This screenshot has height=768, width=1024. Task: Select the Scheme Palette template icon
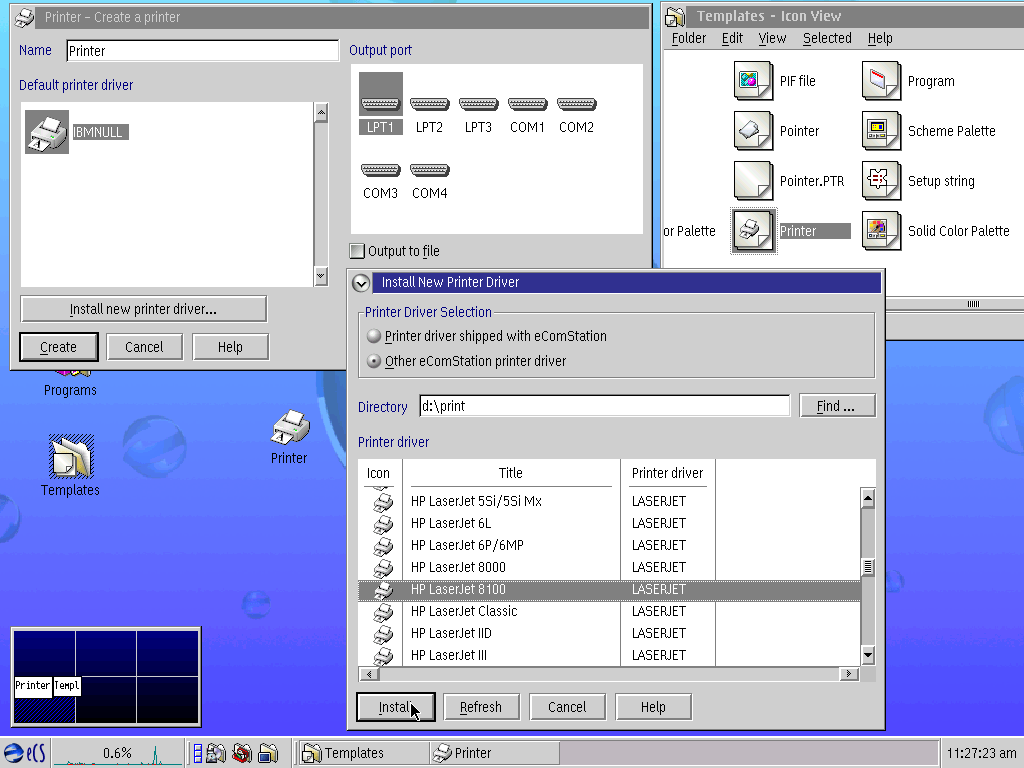(x=881, y=131)
